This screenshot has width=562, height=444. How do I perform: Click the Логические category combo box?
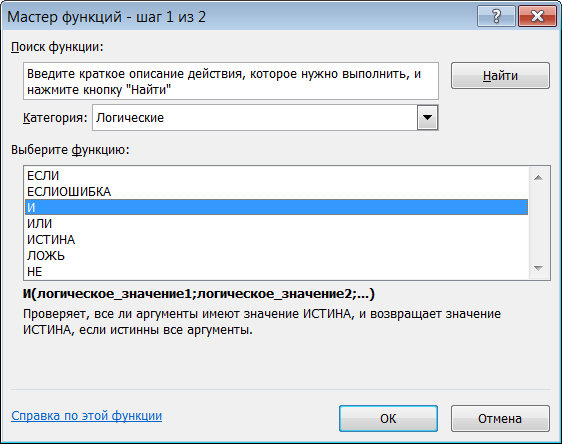tap(265, 118)
